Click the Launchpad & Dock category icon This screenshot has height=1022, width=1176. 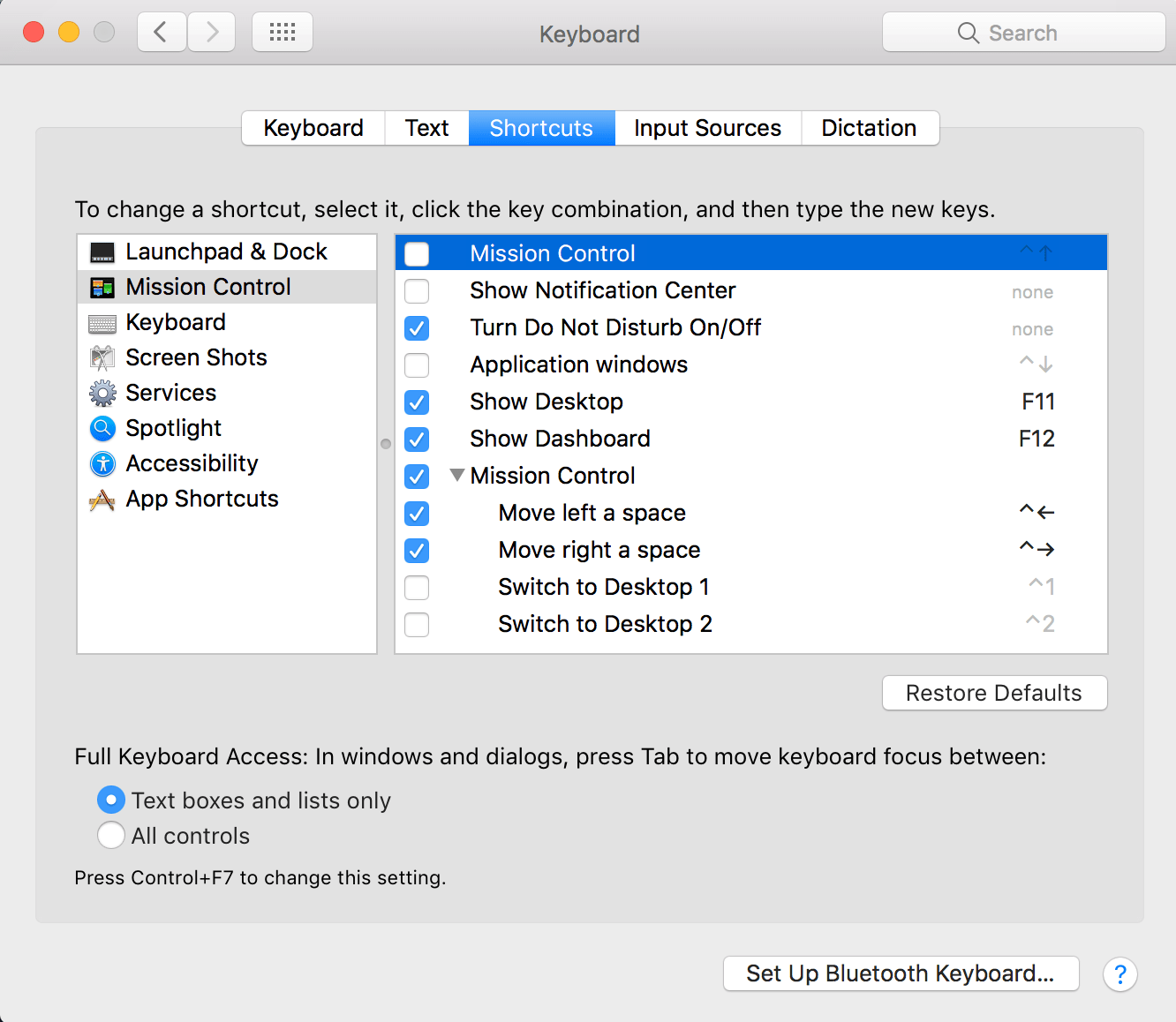click(x=102, y=252)
